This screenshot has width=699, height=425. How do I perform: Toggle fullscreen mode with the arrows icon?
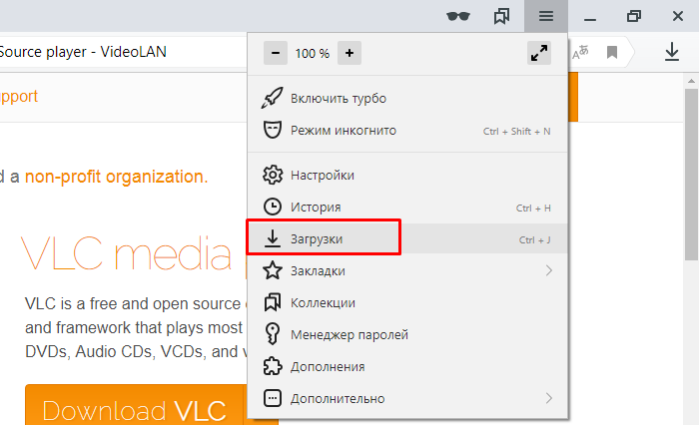(539, 53)
